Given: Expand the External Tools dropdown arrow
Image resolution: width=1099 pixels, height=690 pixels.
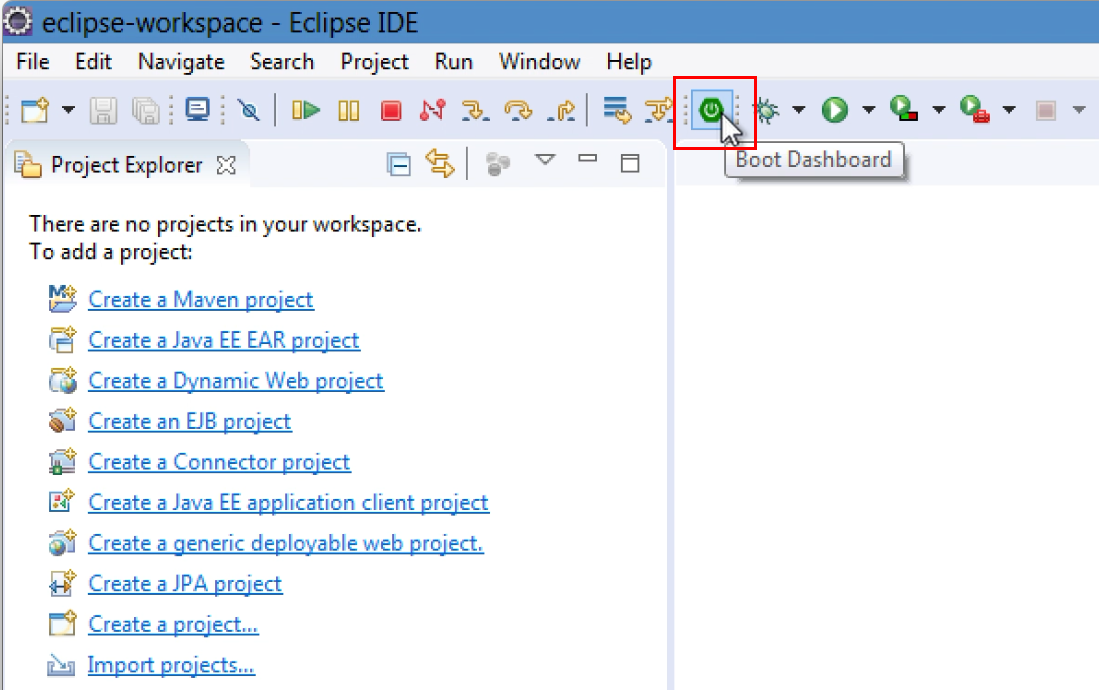Looking at the screenshot, I should pyautogui.click(x=1009, y=110).
